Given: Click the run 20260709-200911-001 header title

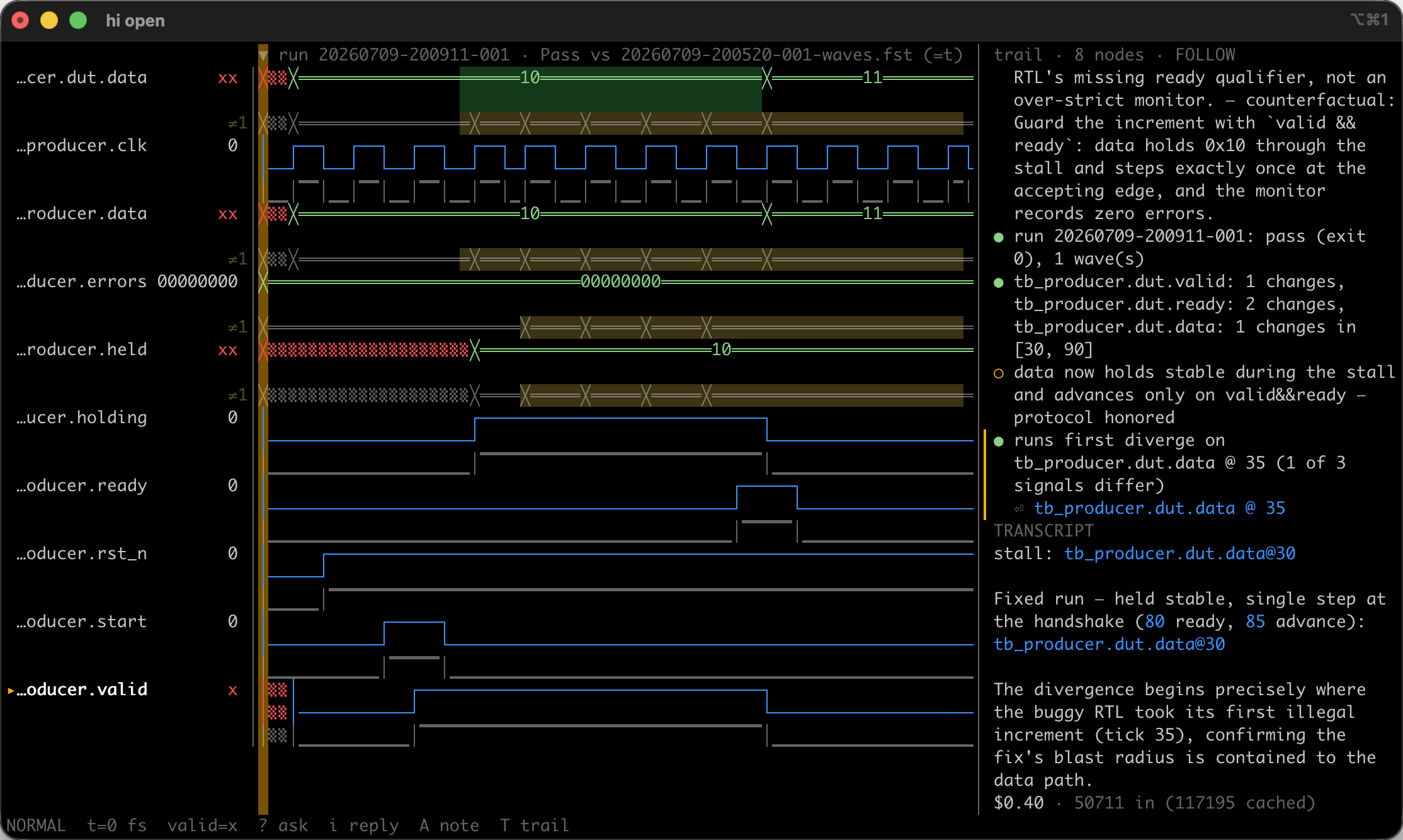Looking at the screenshot, I should (394, 55).
